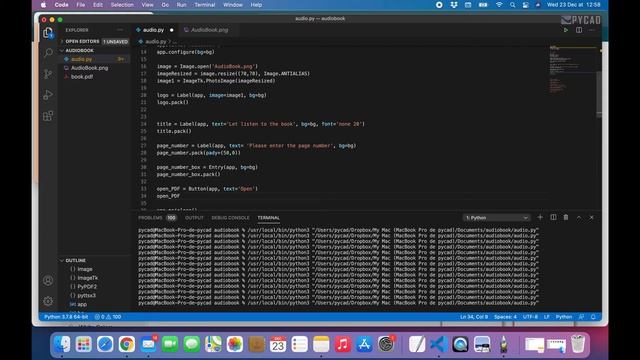Open the Search view in activity bar
The width and height of the screenshot is (640, 360).
coord(48,53)
